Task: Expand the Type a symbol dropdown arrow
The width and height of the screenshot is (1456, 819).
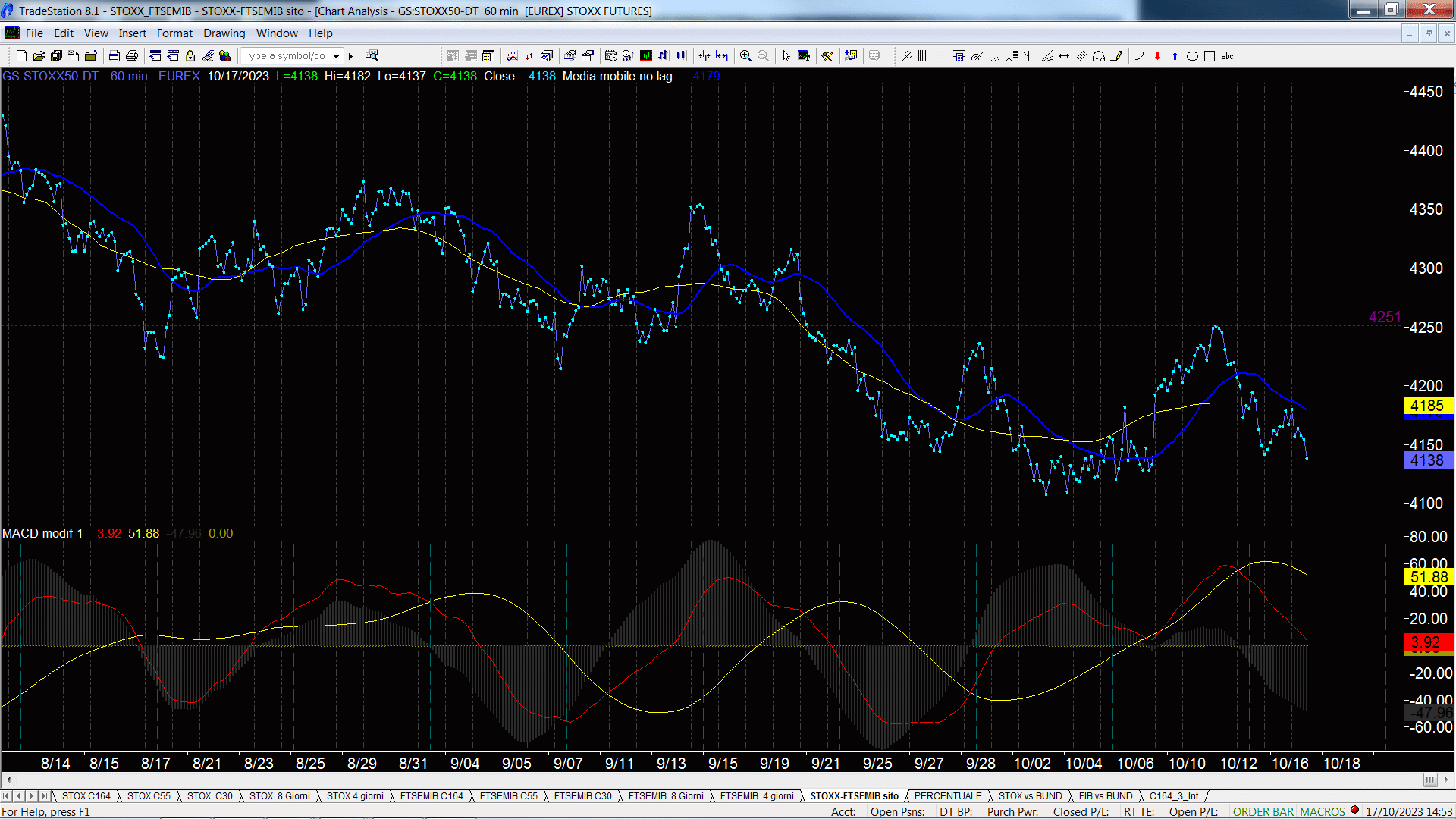Action: click(336, 55)
